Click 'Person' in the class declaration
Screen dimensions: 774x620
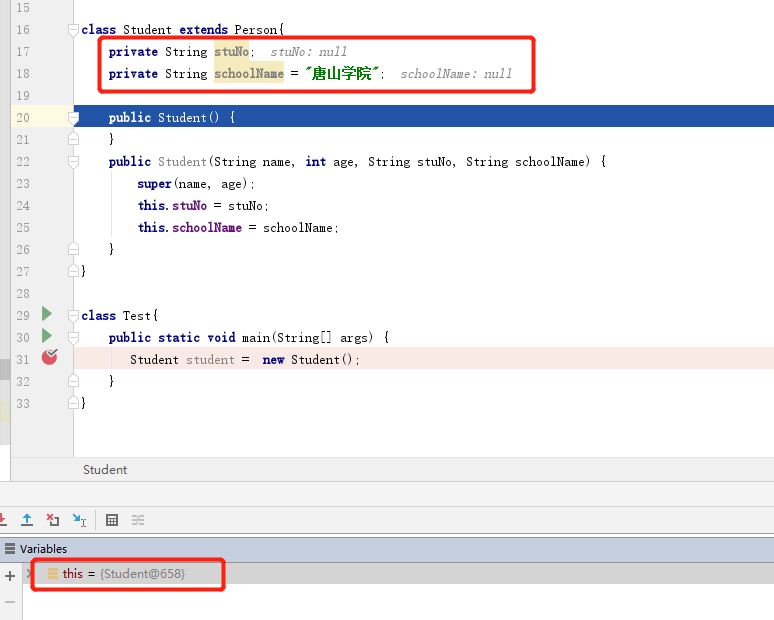tap(256, 30)
